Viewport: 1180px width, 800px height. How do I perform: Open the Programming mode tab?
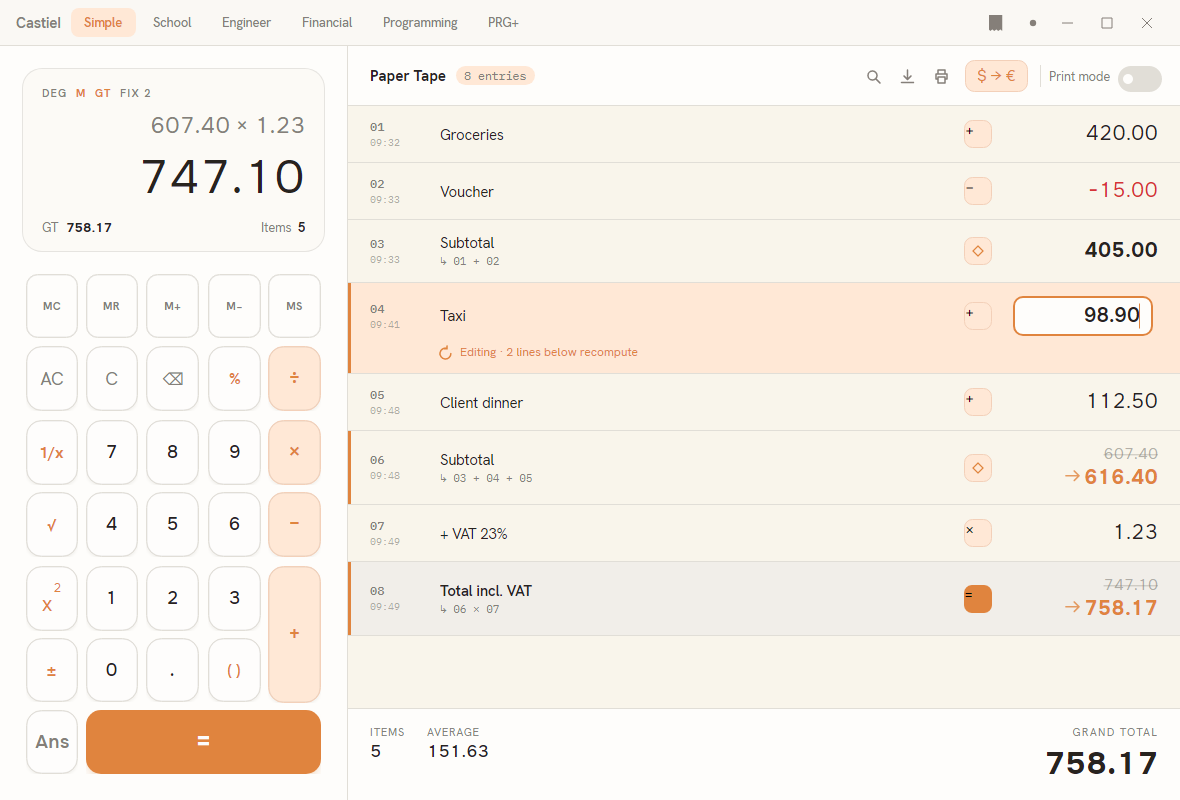tap(420, 23)
